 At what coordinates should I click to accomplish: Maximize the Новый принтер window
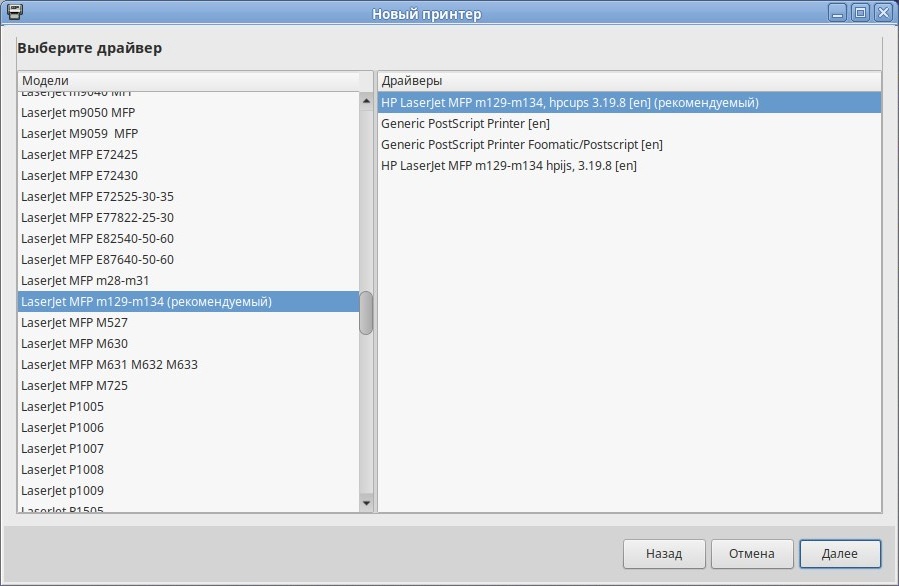(860, 13)
